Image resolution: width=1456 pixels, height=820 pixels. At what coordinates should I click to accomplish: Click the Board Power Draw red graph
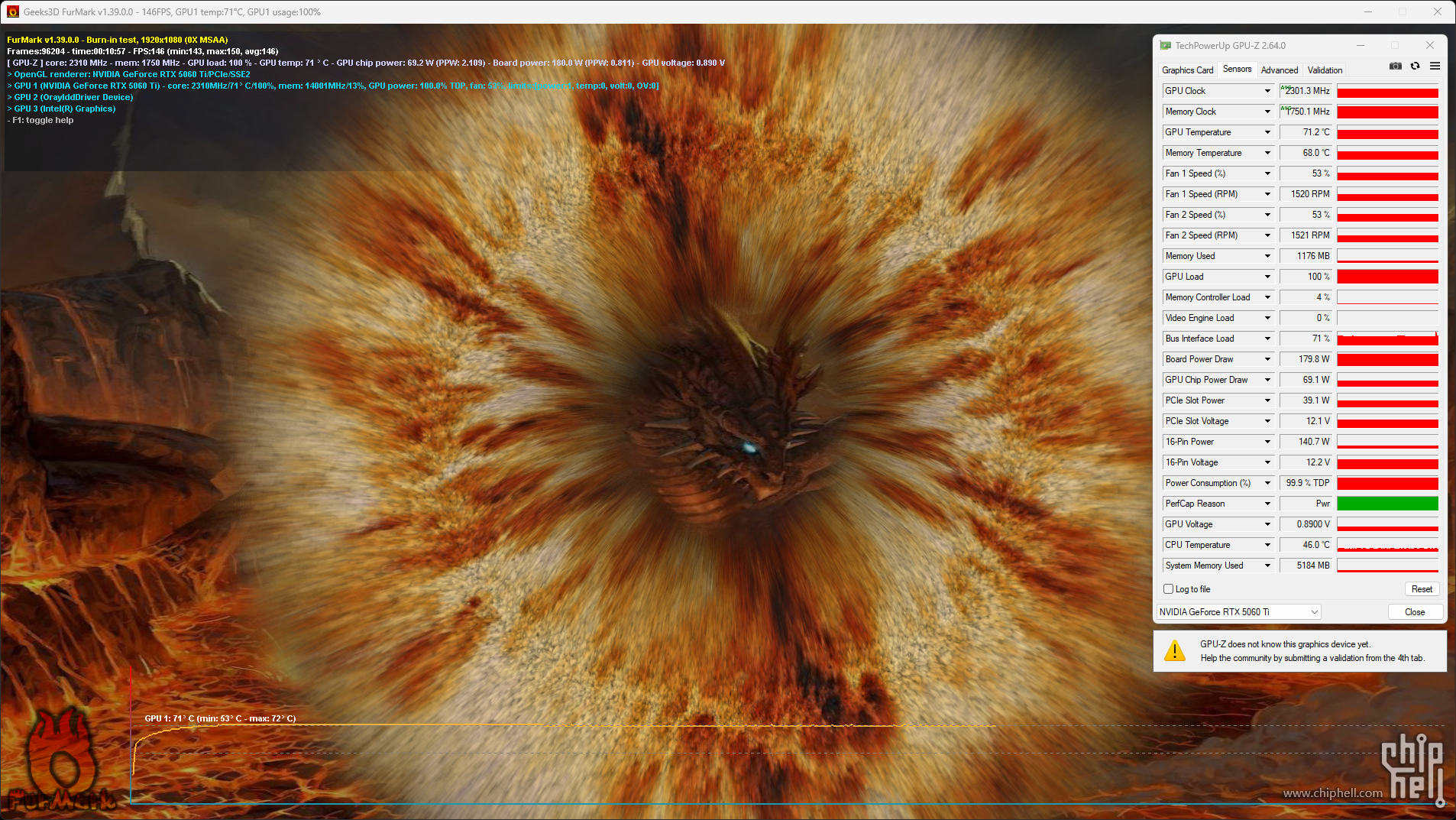point(1387,359)
